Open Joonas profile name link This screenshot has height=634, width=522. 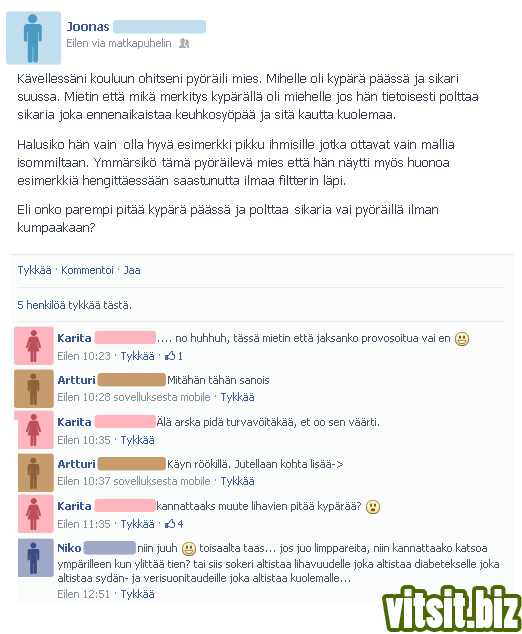[88, 27]
